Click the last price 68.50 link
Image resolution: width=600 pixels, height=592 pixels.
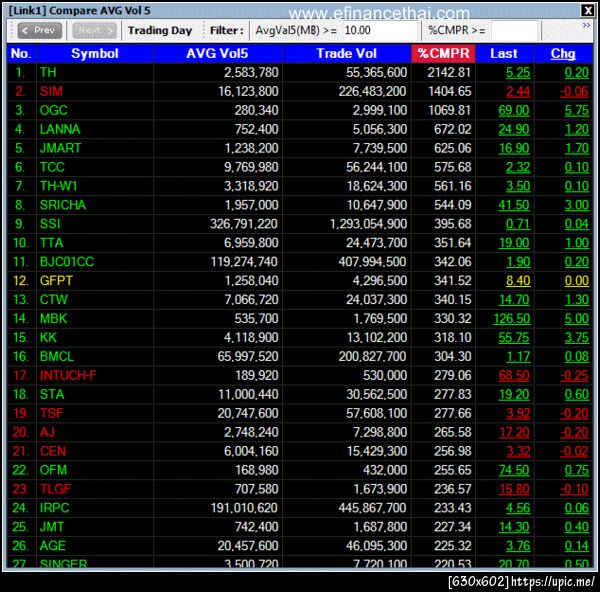tap(514, 375)
